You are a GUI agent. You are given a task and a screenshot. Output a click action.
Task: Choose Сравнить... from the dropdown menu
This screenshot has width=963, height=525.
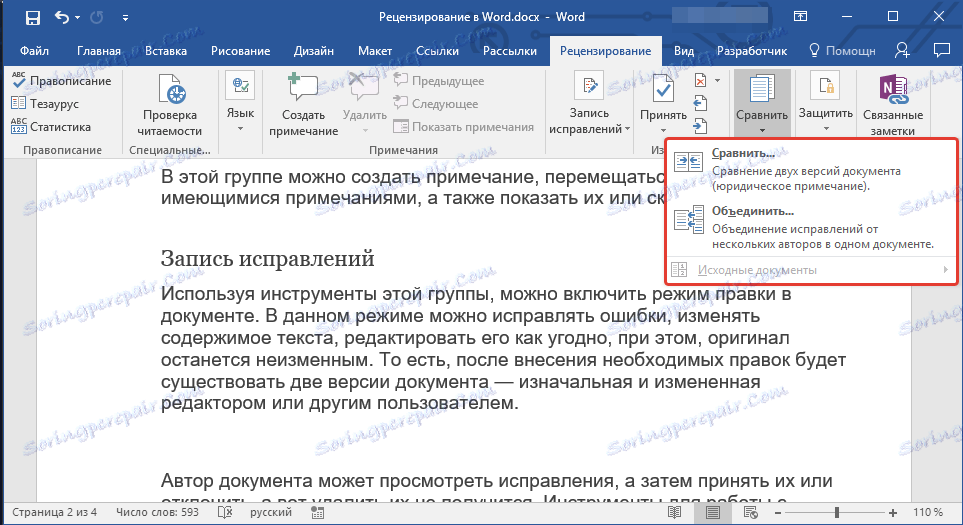pyautogui.click(x=743, y=154)
